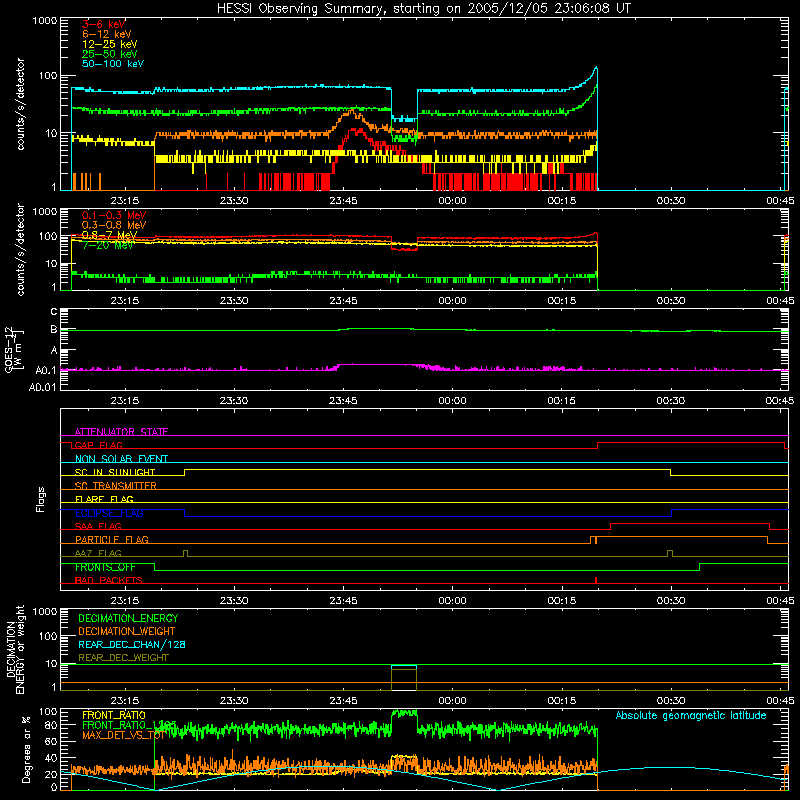Click the MAX_DET_VS_TOT legend label
This screenshot has width=800, height=800.
(x=123, y=735)
